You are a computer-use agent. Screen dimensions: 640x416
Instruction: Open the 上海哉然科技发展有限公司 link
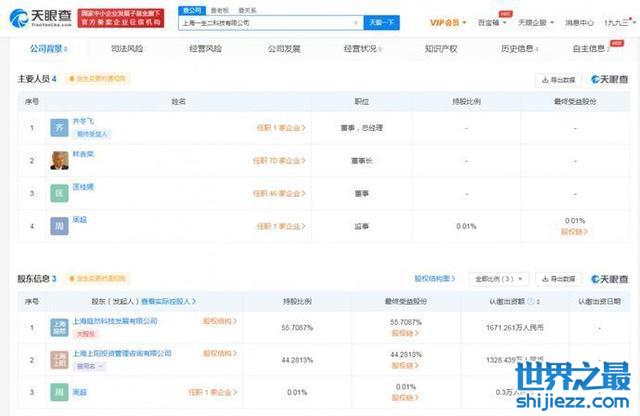point(118,321)
